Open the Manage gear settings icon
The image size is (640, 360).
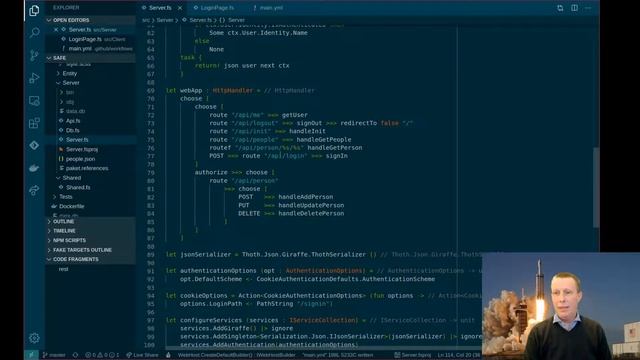(34, 338)
